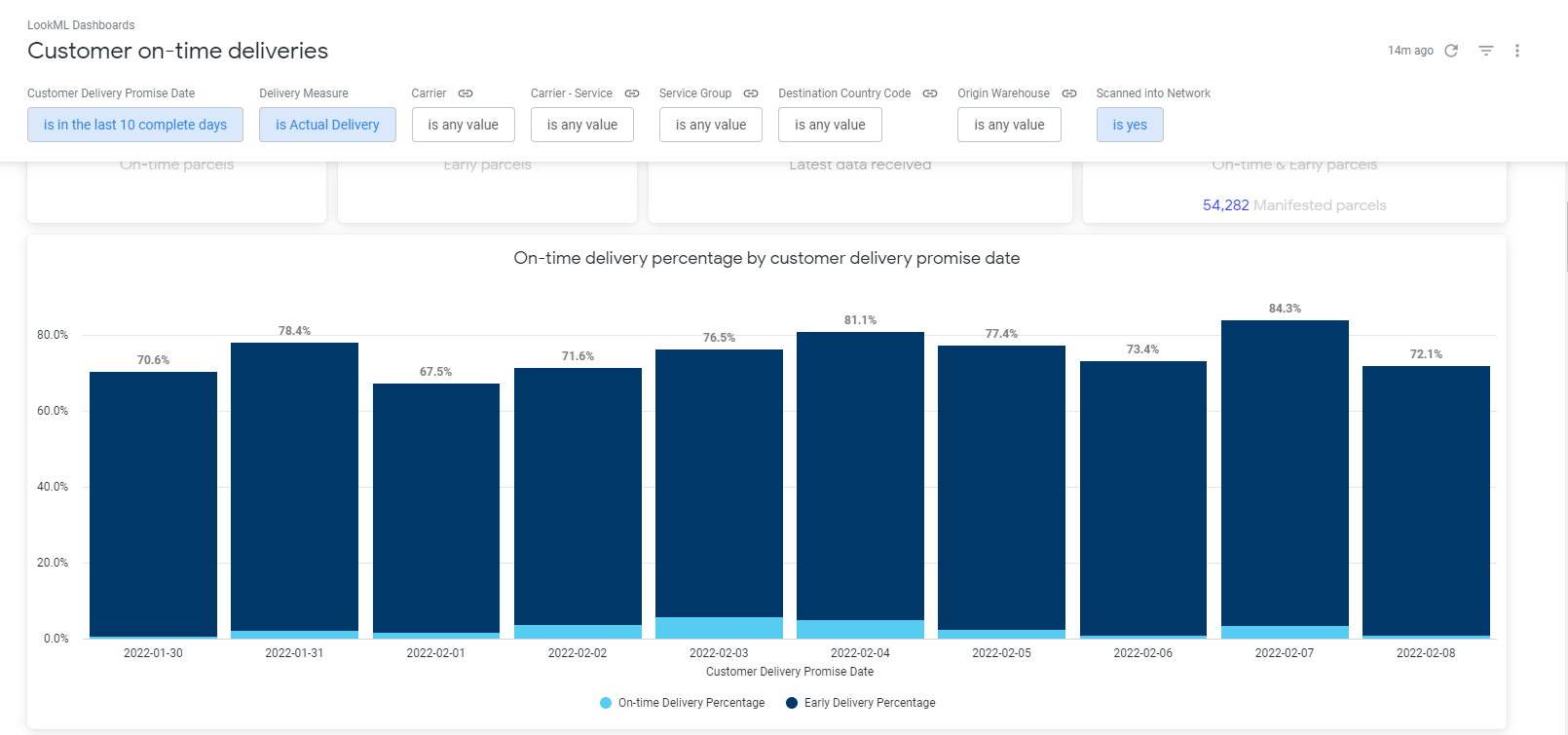Open the Scanned into Network 'is yes' filter
This screenshot has height=735, width=1568.
pos(1129,125)
